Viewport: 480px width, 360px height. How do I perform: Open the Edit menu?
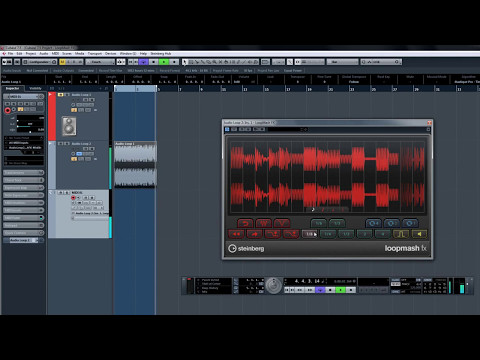pos(19,54)
